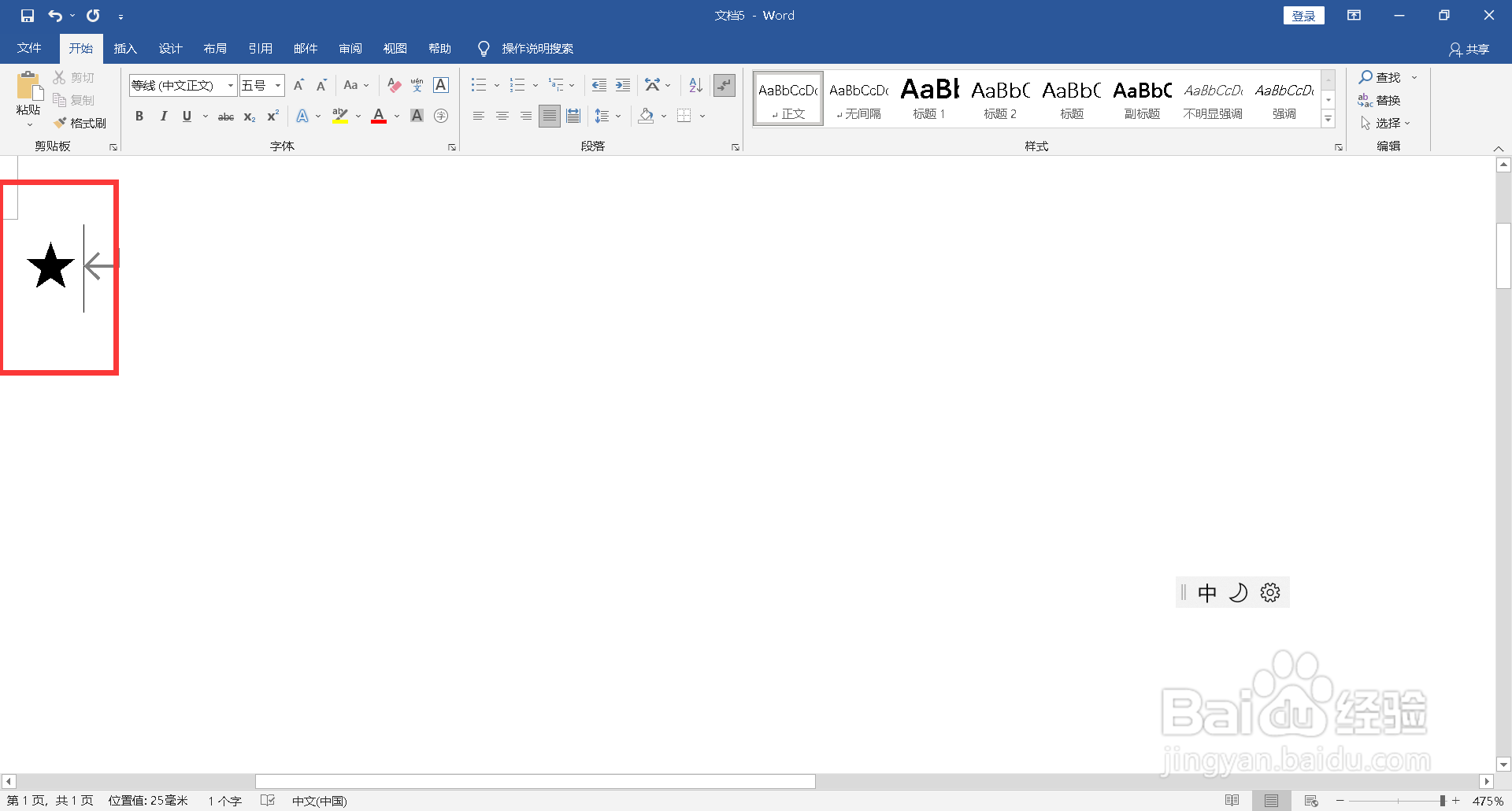Screen dimensions: 1512x811
Task: Open the ribbon display options icon
Action: tap(1354, 16)
